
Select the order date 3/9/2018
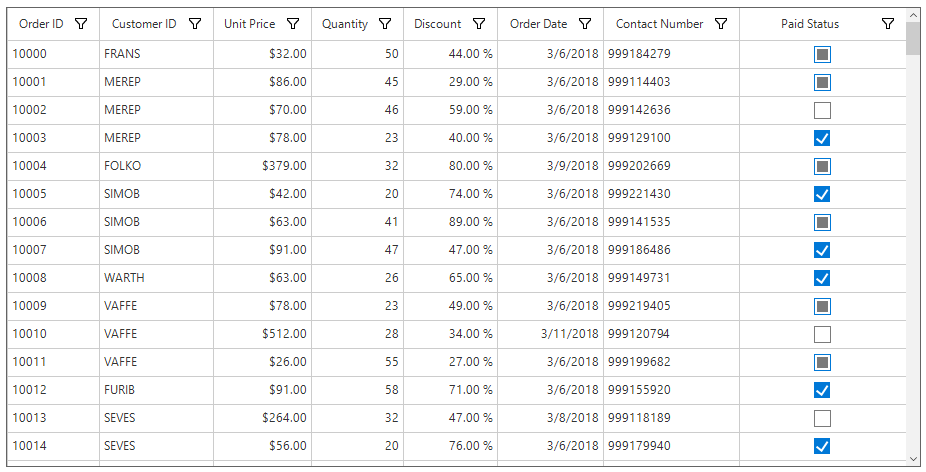pos(550,166)
